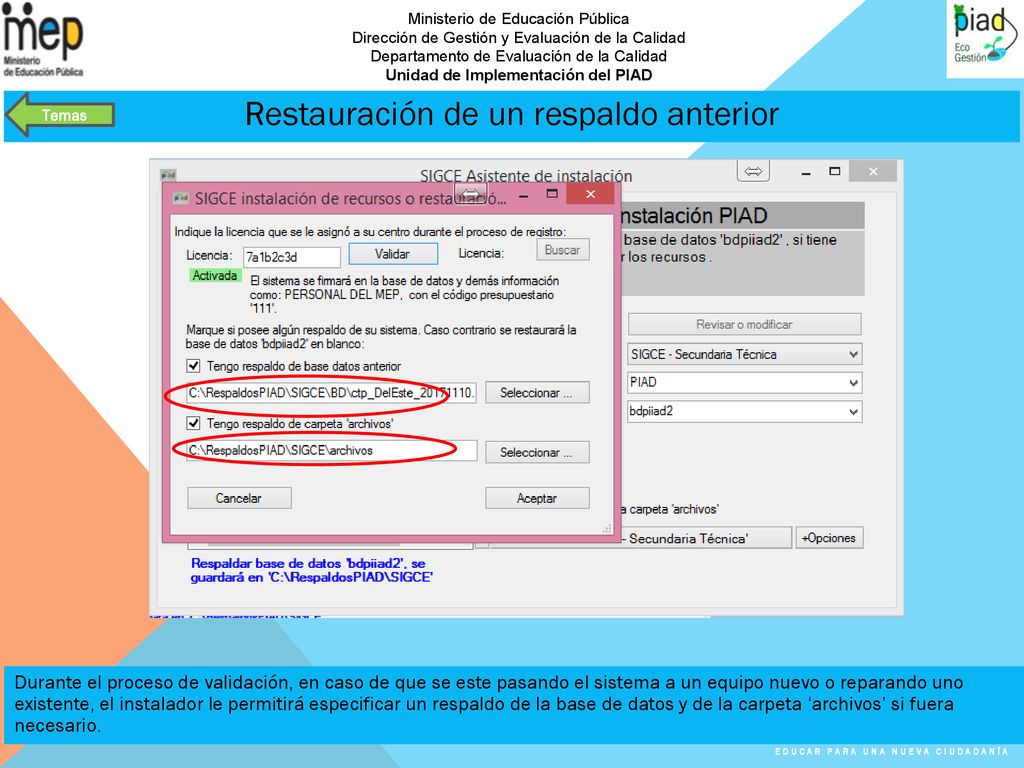This screenshot has height=768, width=1024.
Task: Click the Validar button next to the license
Action: (392, 254)
